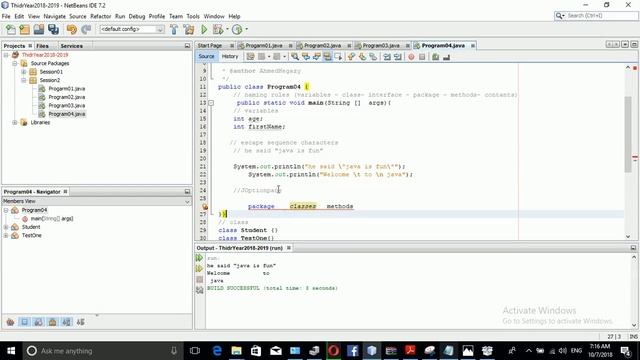The image size is (640, 360).
Task: Open File Explorer from the taskbar
Action: point(236,351)
